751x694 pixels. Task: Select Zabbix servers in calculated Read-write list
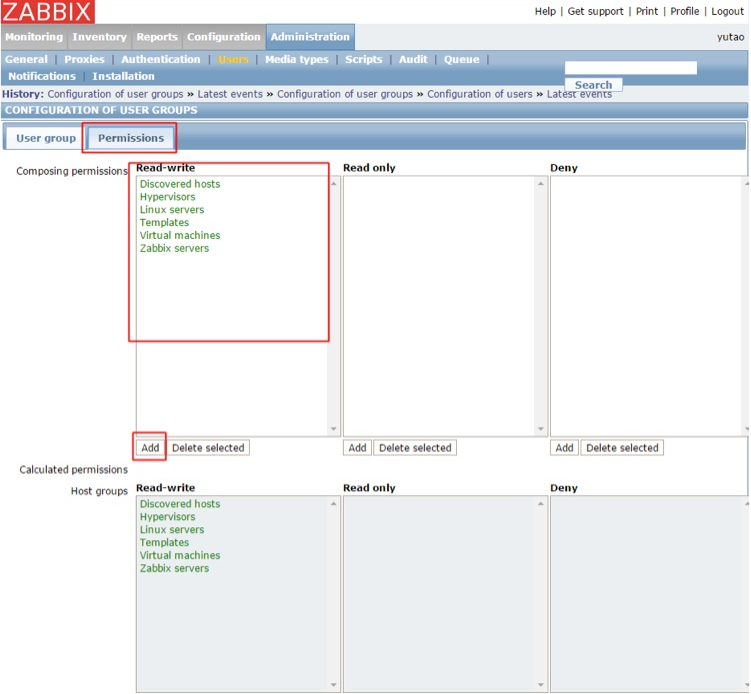click(174, 568)
